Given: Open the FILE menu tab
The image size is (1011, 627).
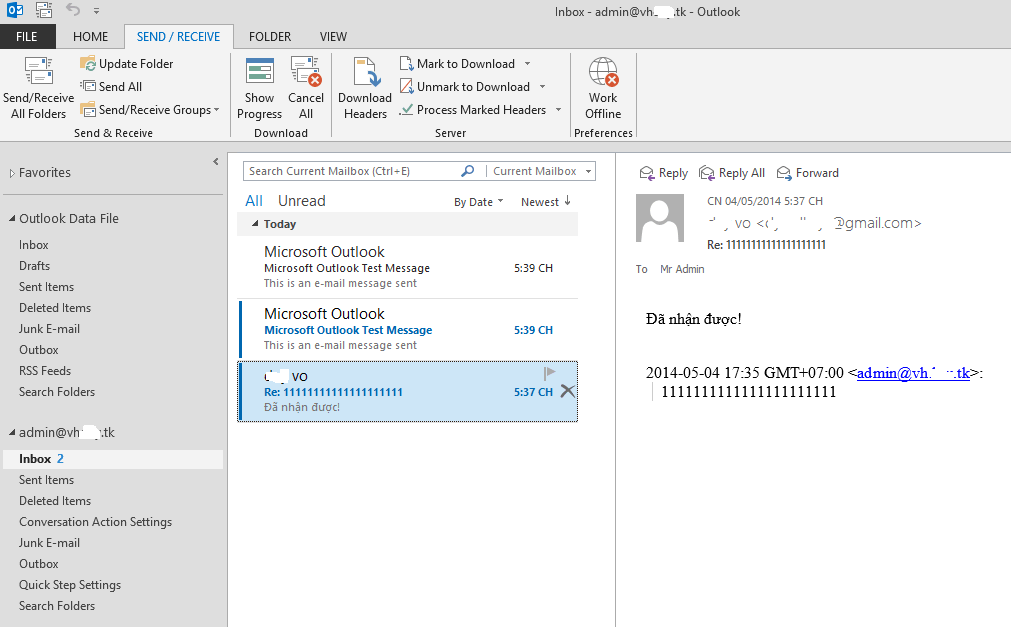Looking at the screenshot, I should (27, 37).
